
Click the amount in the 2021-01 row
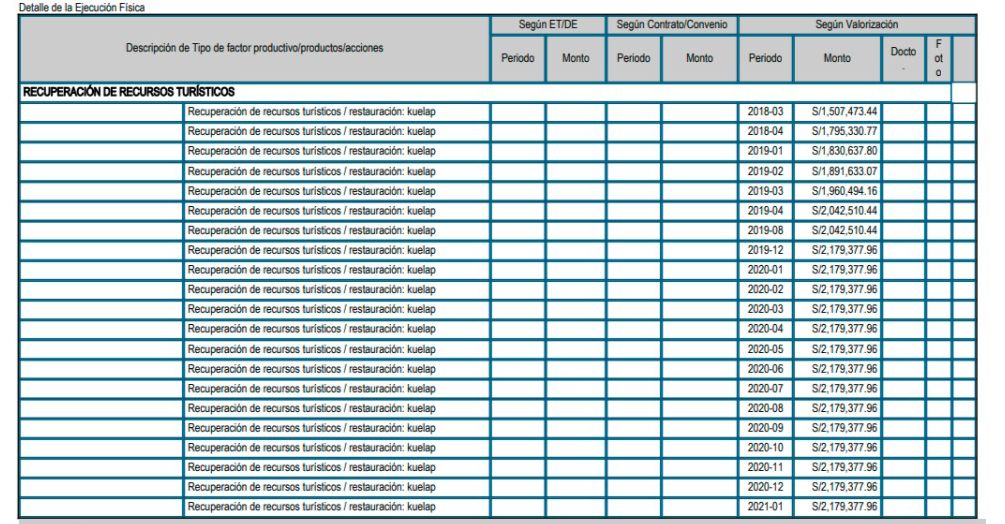pyautogui.click(x=837, y=506)
